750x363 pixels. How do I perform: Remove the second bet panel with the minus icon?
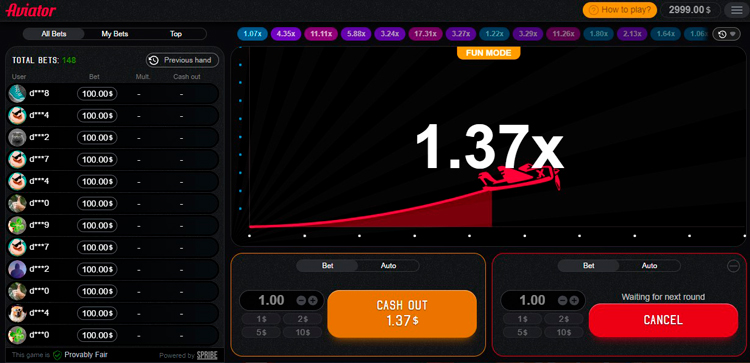(x=733, y=266)
